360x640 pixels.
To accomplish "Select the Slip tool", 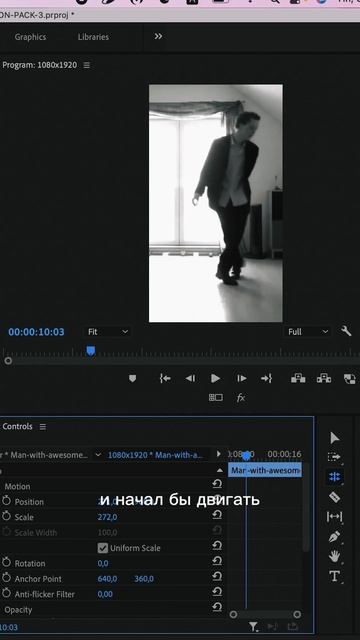I will pos(334,517).
